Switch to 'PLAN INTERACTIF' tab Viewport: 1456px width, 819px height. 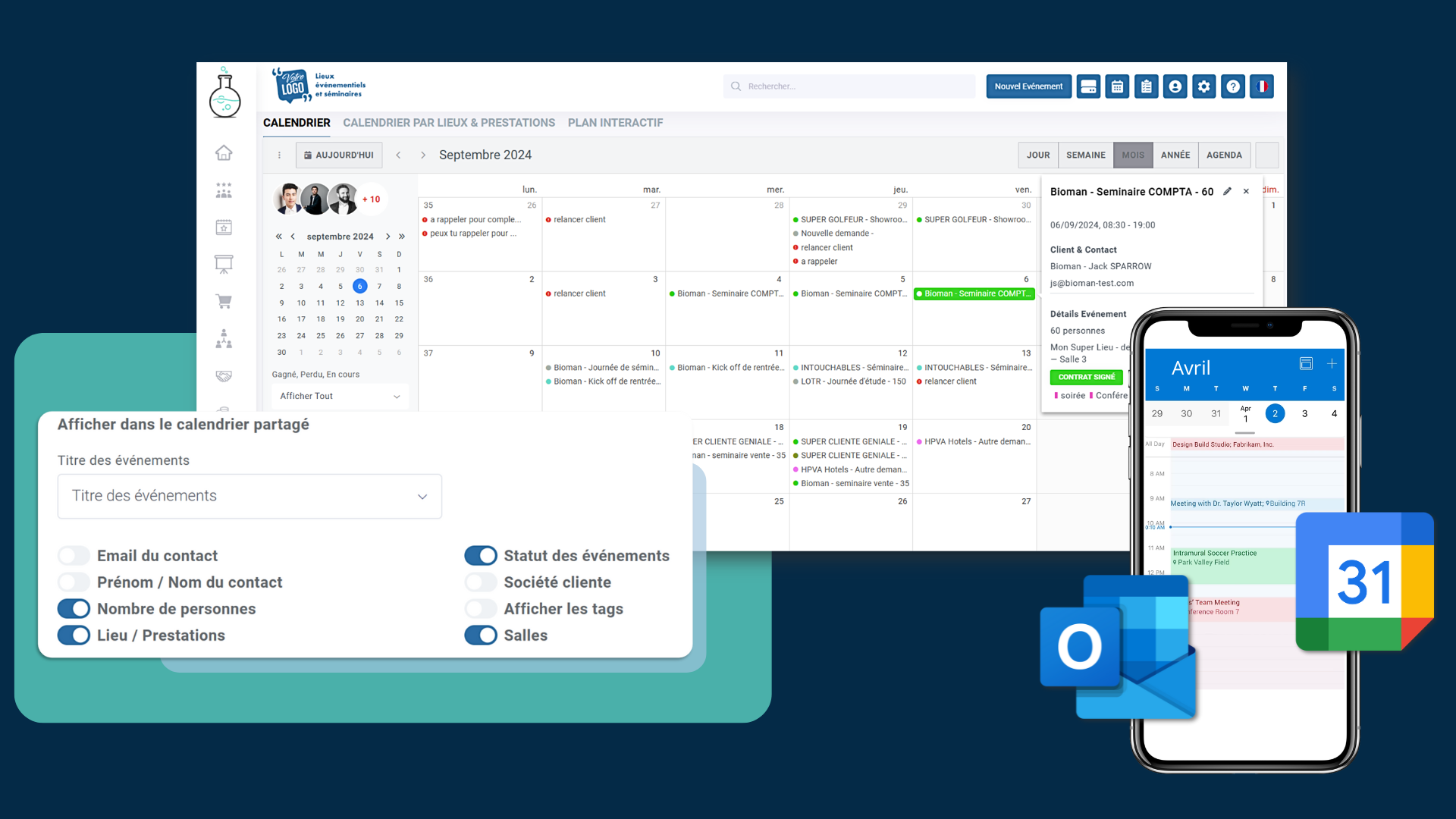tap(616, 122)
